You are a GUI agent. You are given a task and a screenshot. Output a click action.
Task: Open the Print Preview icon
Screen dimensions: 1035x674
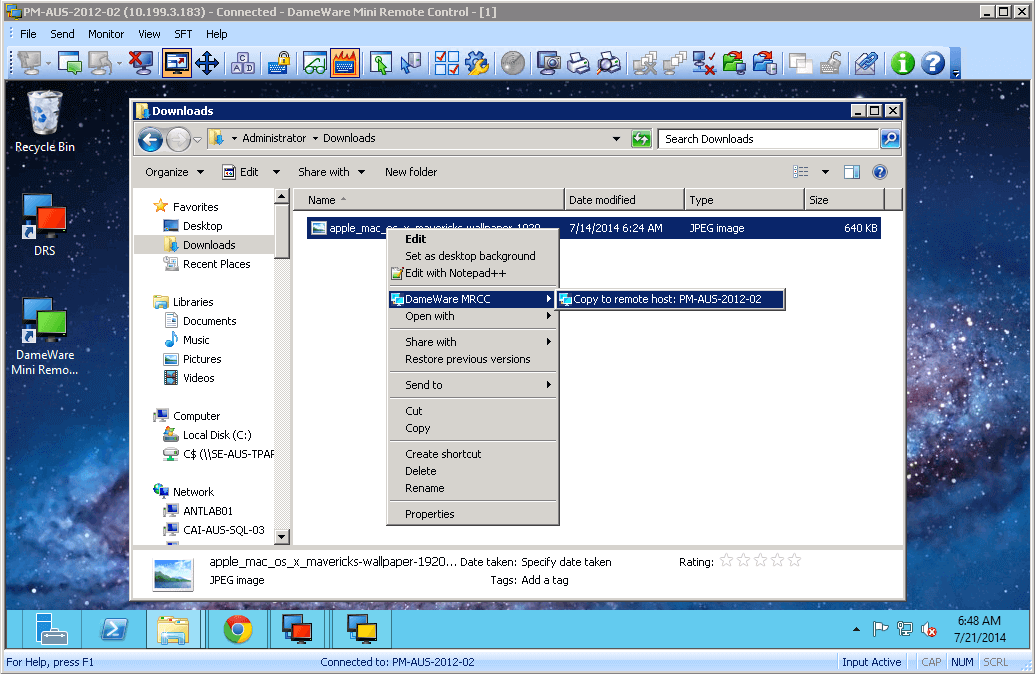[609, 63]
